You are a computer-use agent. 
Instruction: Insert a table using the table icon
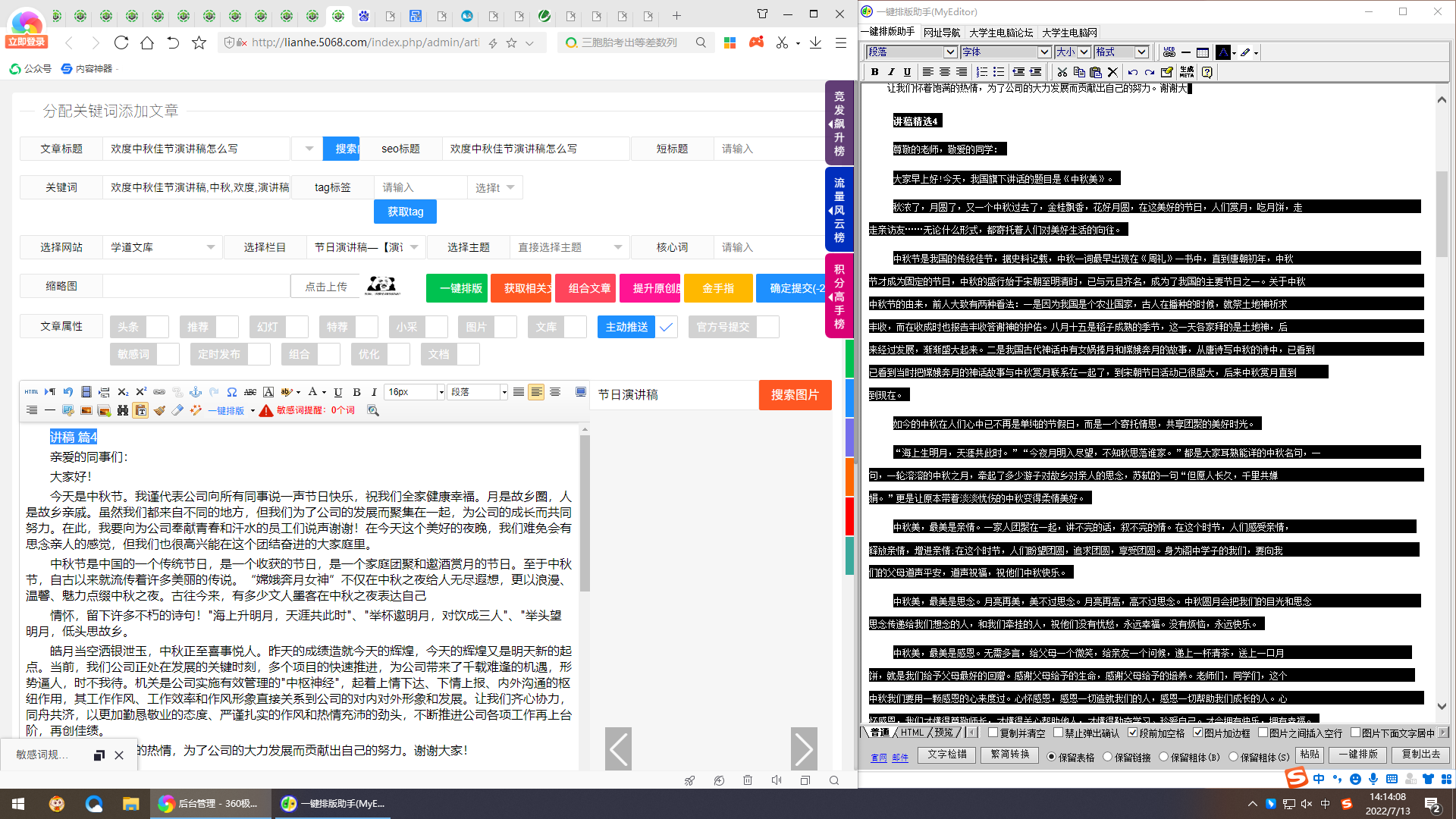[1203, 52]
